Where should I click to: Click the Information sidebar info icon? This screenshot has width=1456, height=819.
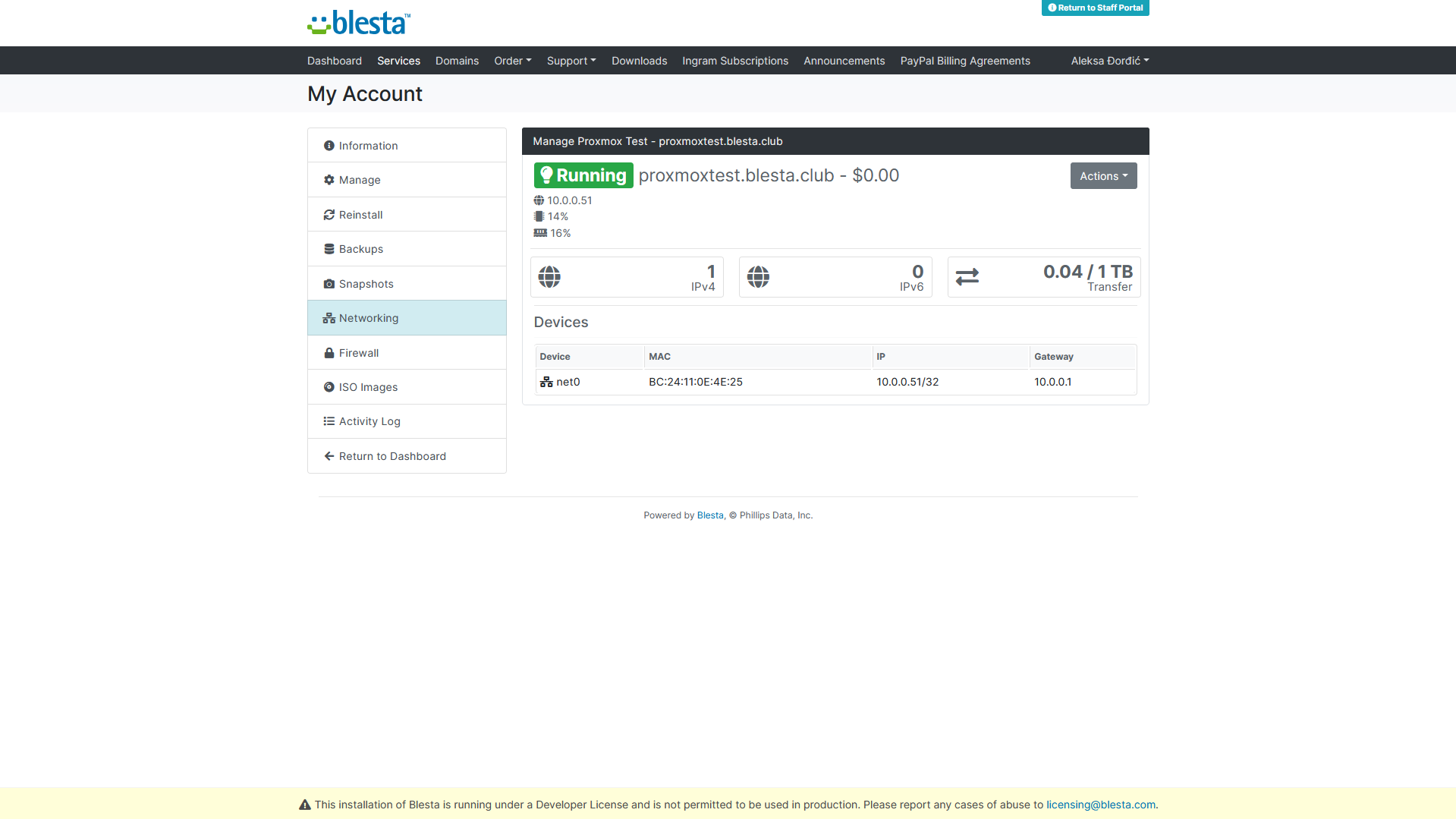[329, 146]
